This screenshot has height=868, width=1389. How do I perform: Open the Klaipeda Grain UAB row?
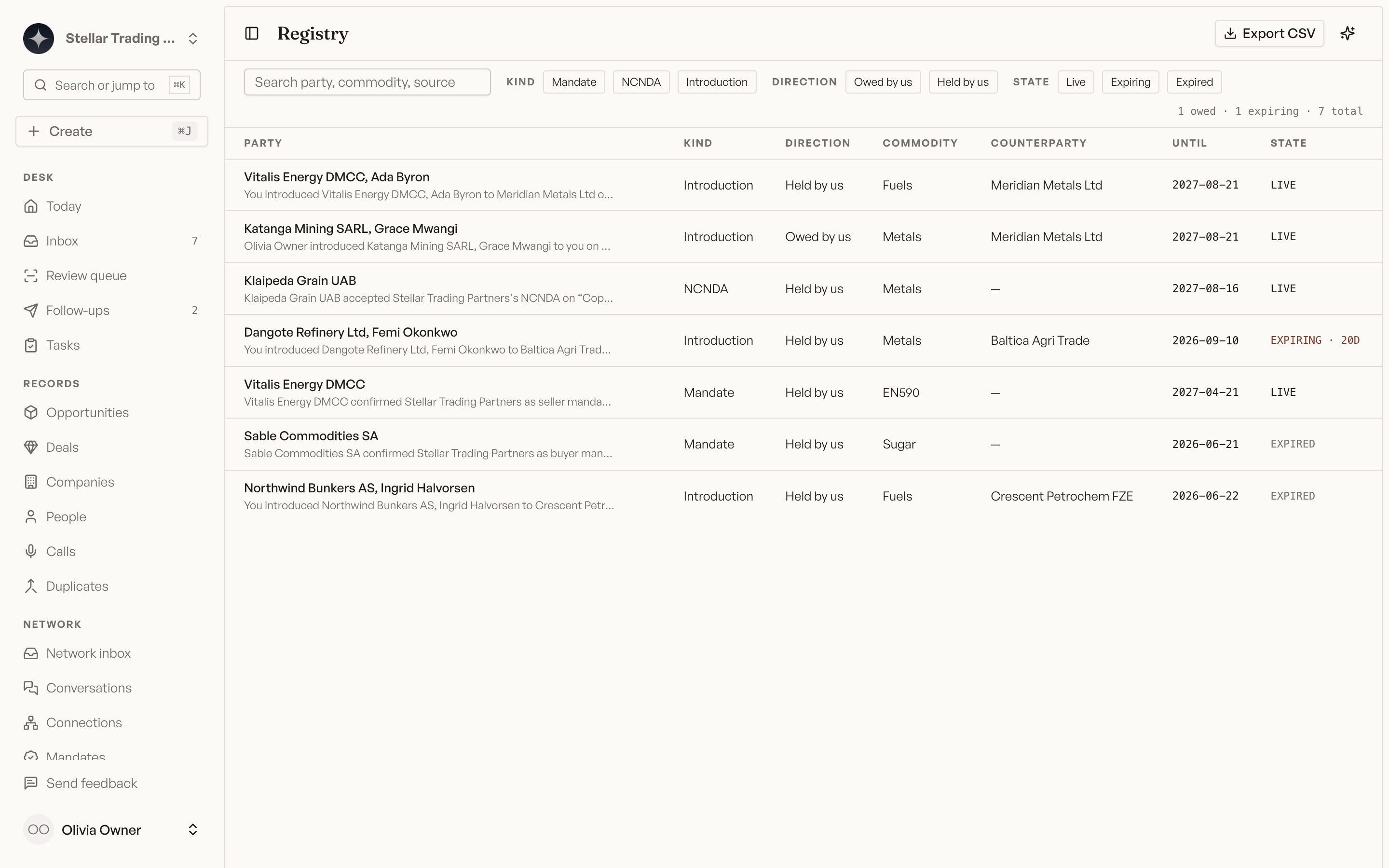[803, 289]
